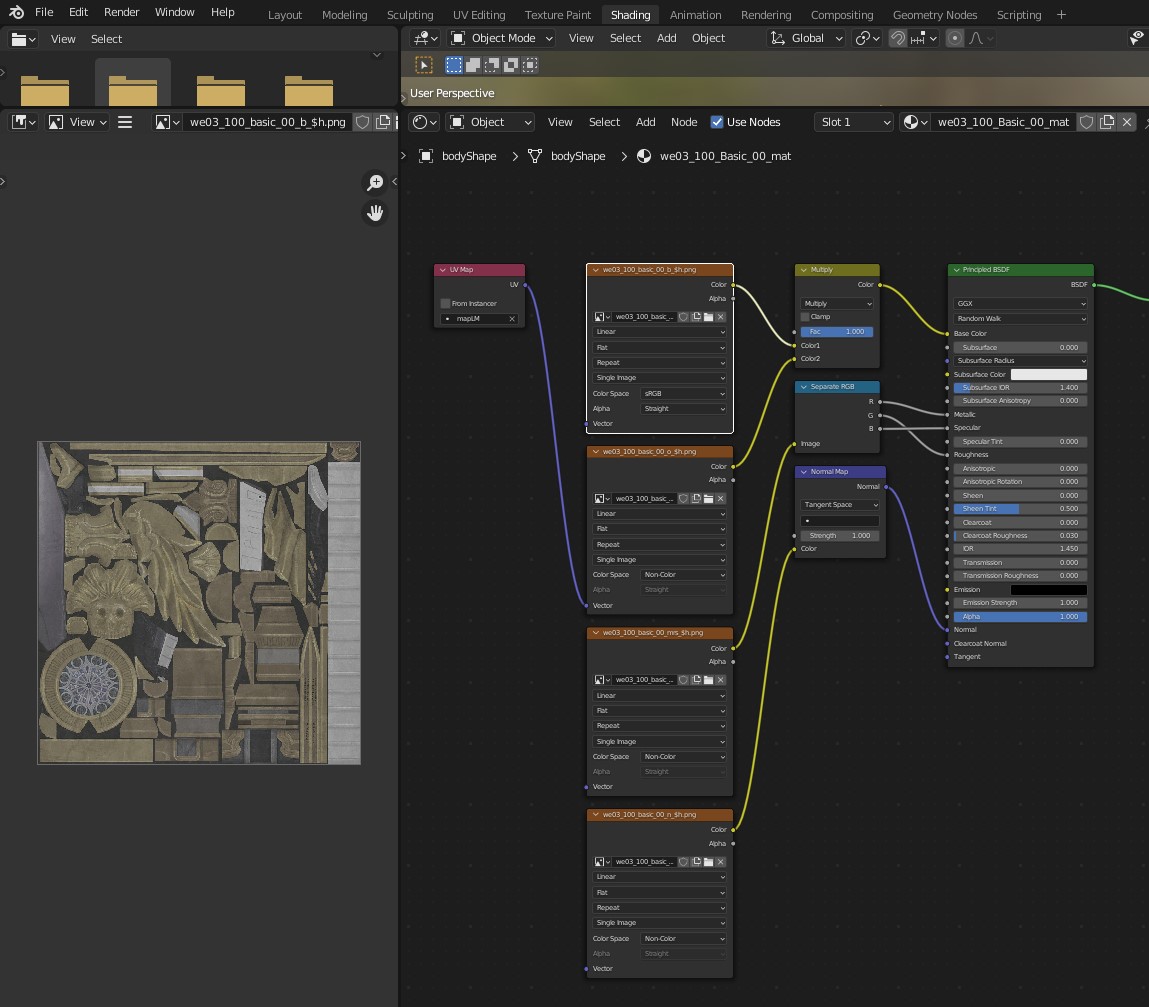The height and width of the screenshot is (1007, 1149).
Task: Select the pan hand tool icon
Action: click(375, 213)
